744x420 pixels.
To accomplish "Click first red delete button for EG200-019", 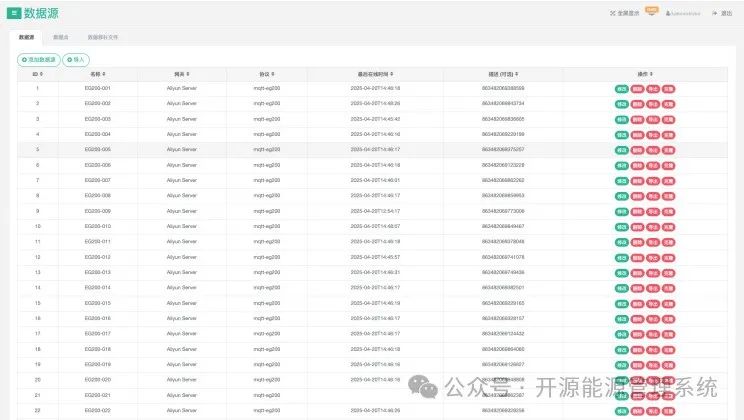I will (x=637, y=365).
